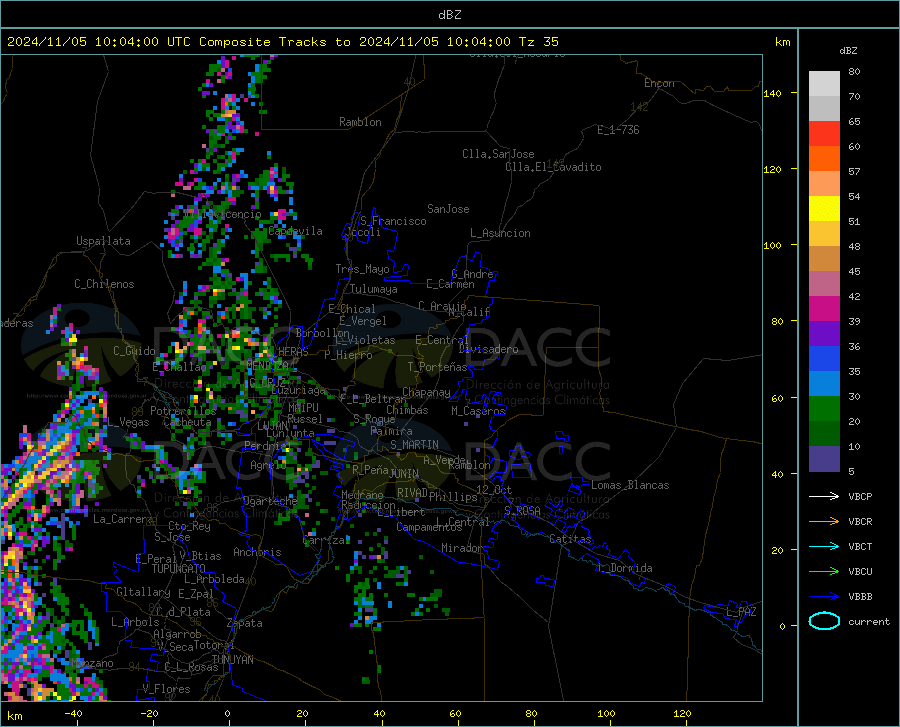Click the Zapata map label

click(245, 624)
